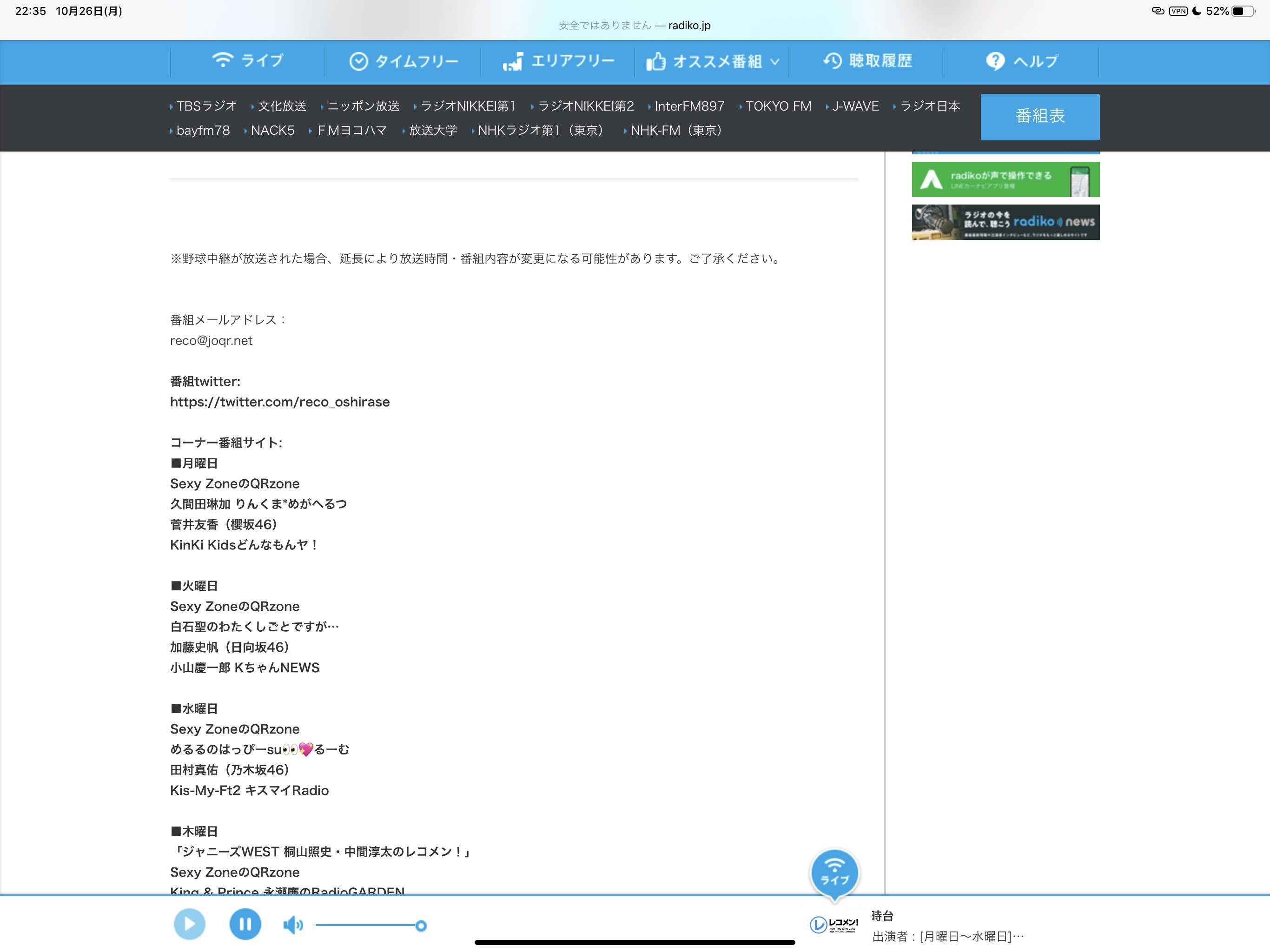Open ジャニーズWEST 桐山照史・中間淳太のレコメン! link
The height and width of the screenshot is (952, 1270).
(x=321, y=852)
